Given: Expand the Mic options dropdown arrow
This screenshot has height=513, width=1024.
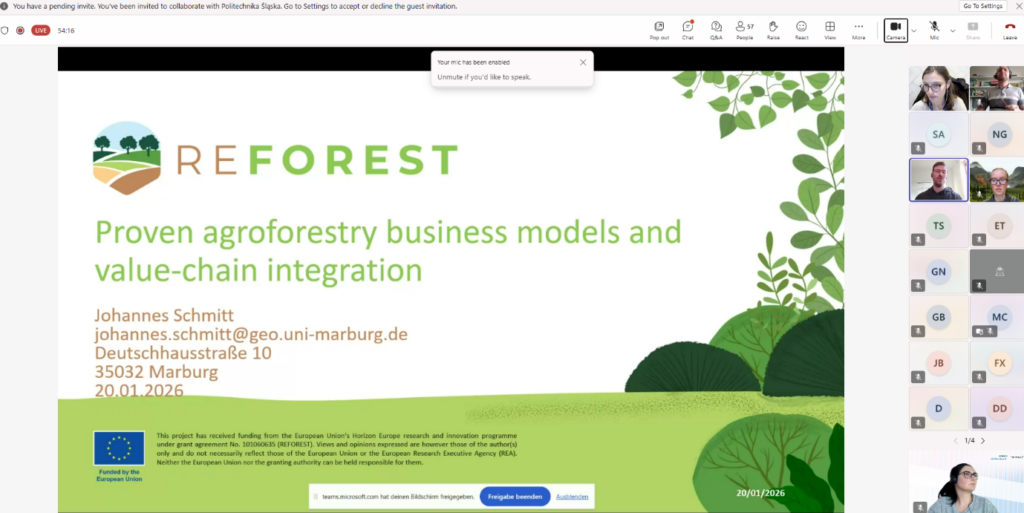Looking at the screenshot, I should 952,30.
